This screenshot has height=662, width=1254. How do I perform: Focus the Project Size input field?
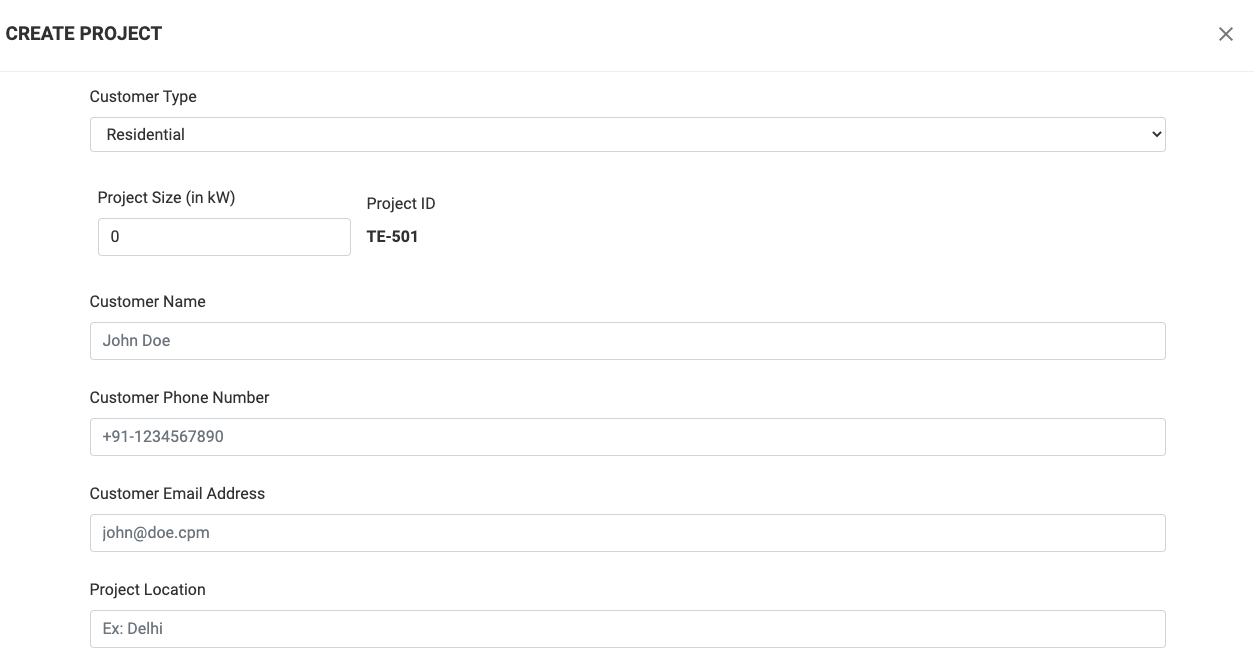point(224,237)
